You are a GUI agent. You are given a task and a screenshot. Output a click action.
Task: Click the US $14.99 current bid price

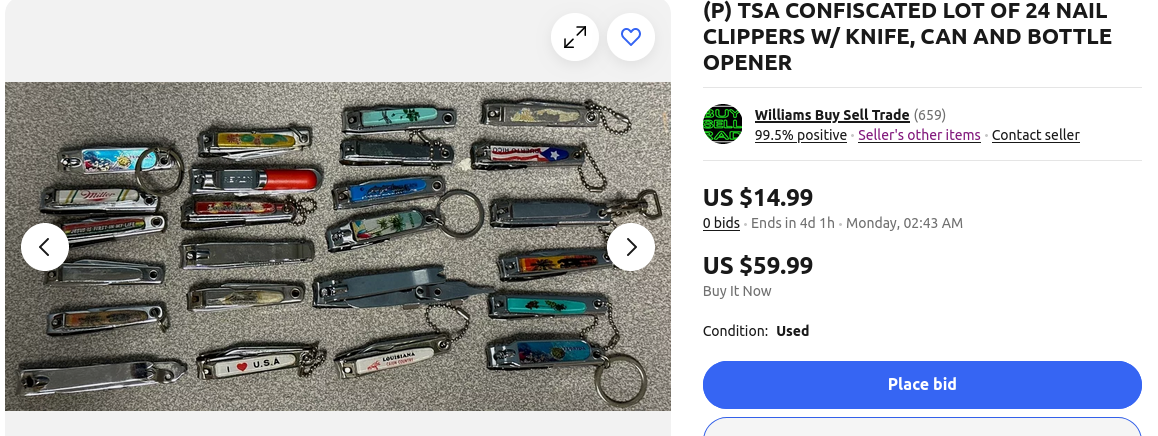(758, 197)
